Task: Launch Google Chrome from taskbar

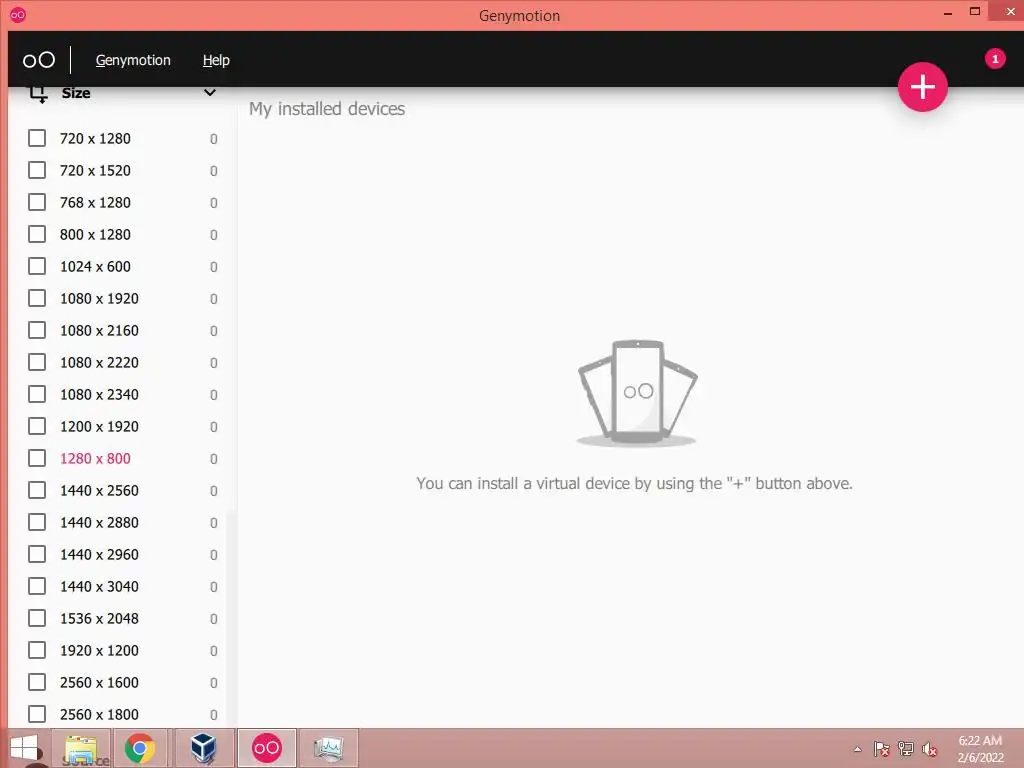Action: 140,748
